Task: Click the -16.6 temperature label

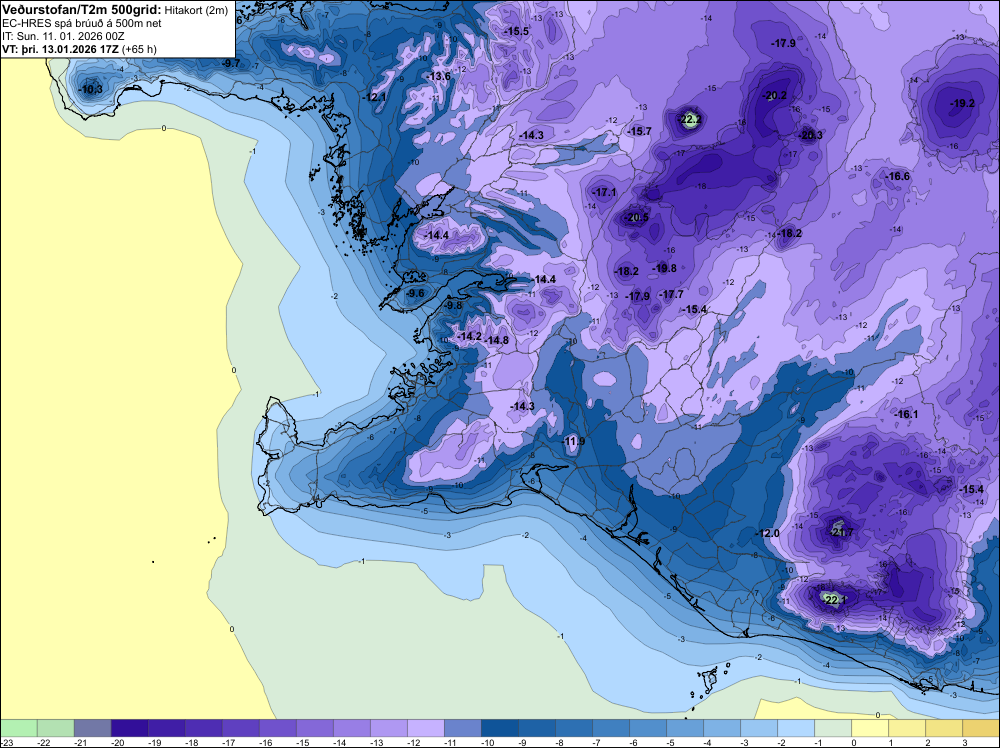Action: pyautogui.click(x=898, y=176)
